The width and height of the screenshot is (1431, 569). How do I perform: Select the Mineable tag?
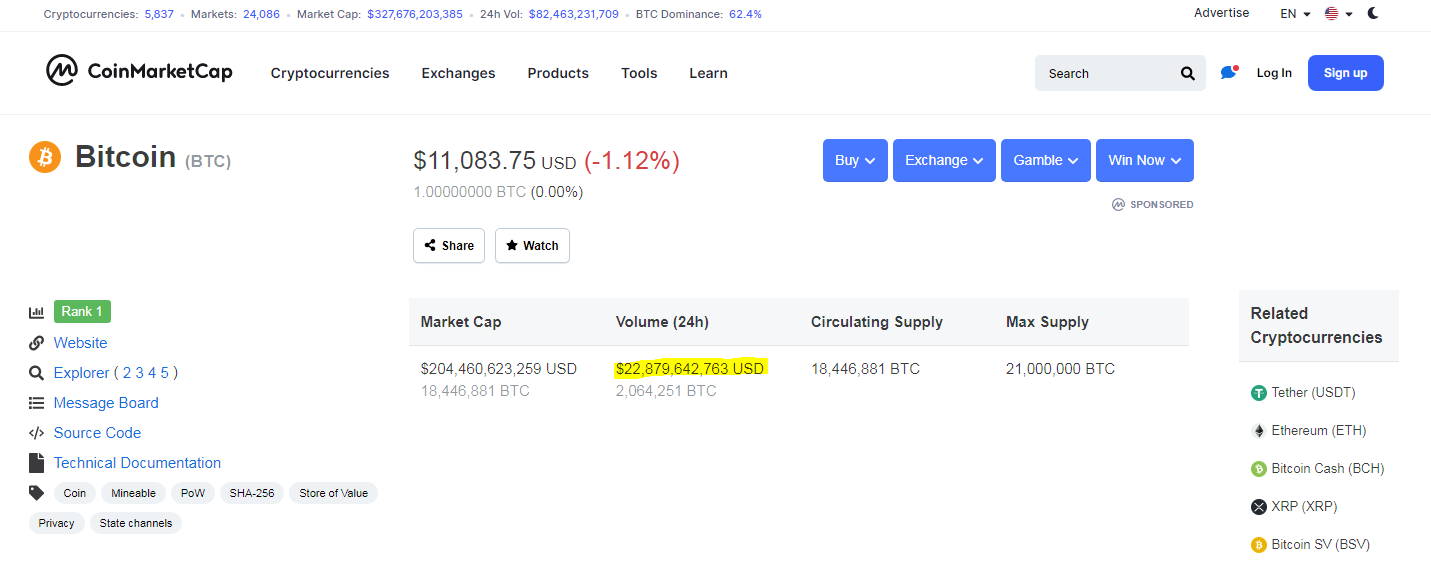(x=133, y=493)
